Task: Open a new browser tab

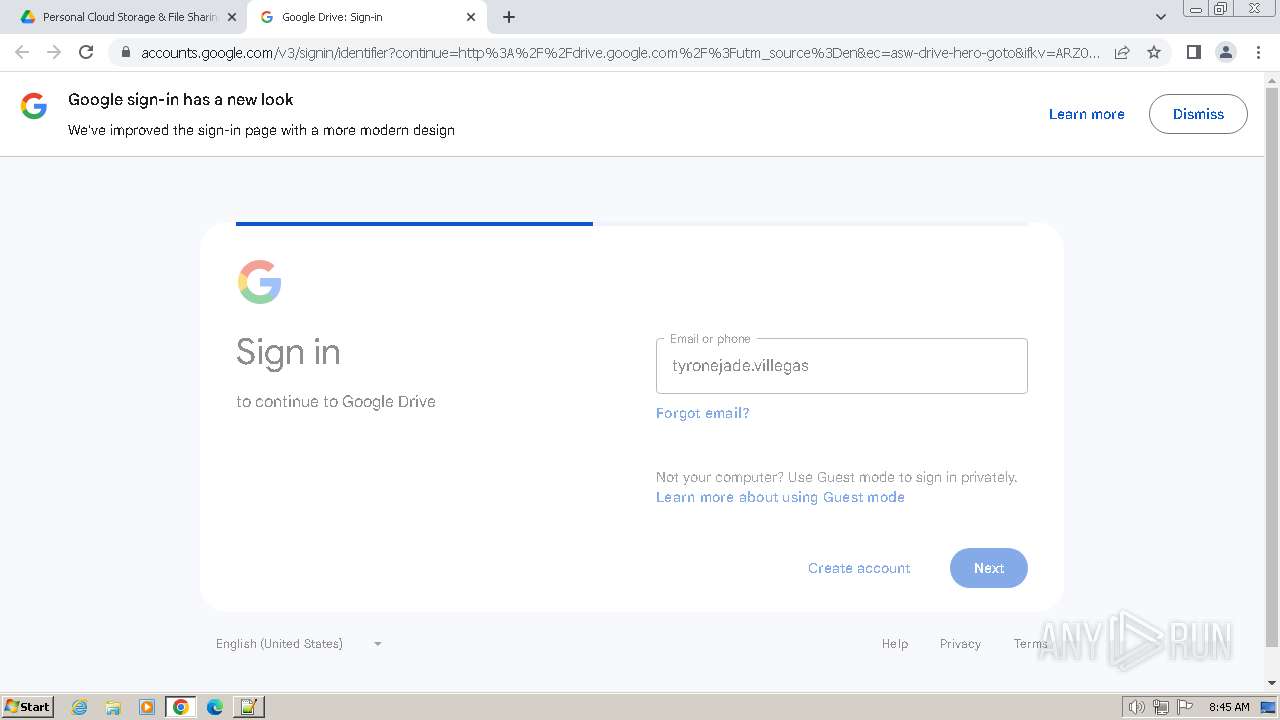Action: (509, 17)
